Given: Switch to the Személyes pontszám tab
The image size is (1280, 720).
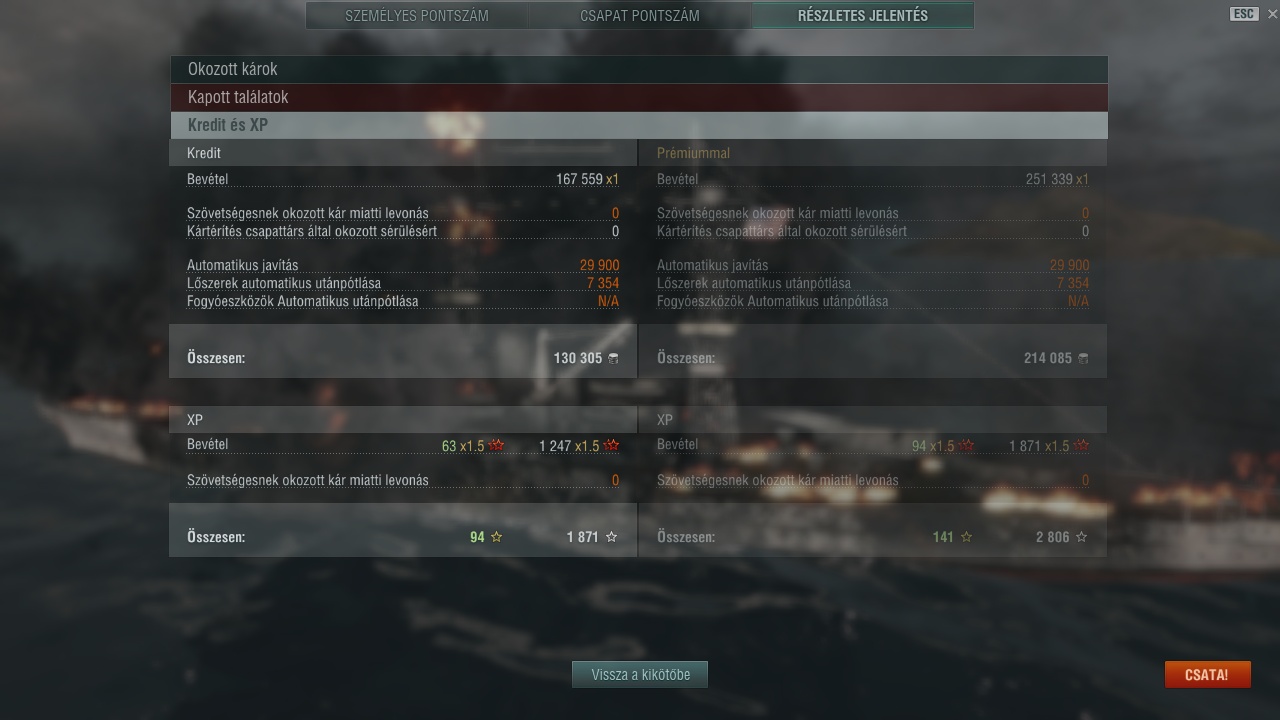Looking at the screenshot, I should click(x=417, y=16).
